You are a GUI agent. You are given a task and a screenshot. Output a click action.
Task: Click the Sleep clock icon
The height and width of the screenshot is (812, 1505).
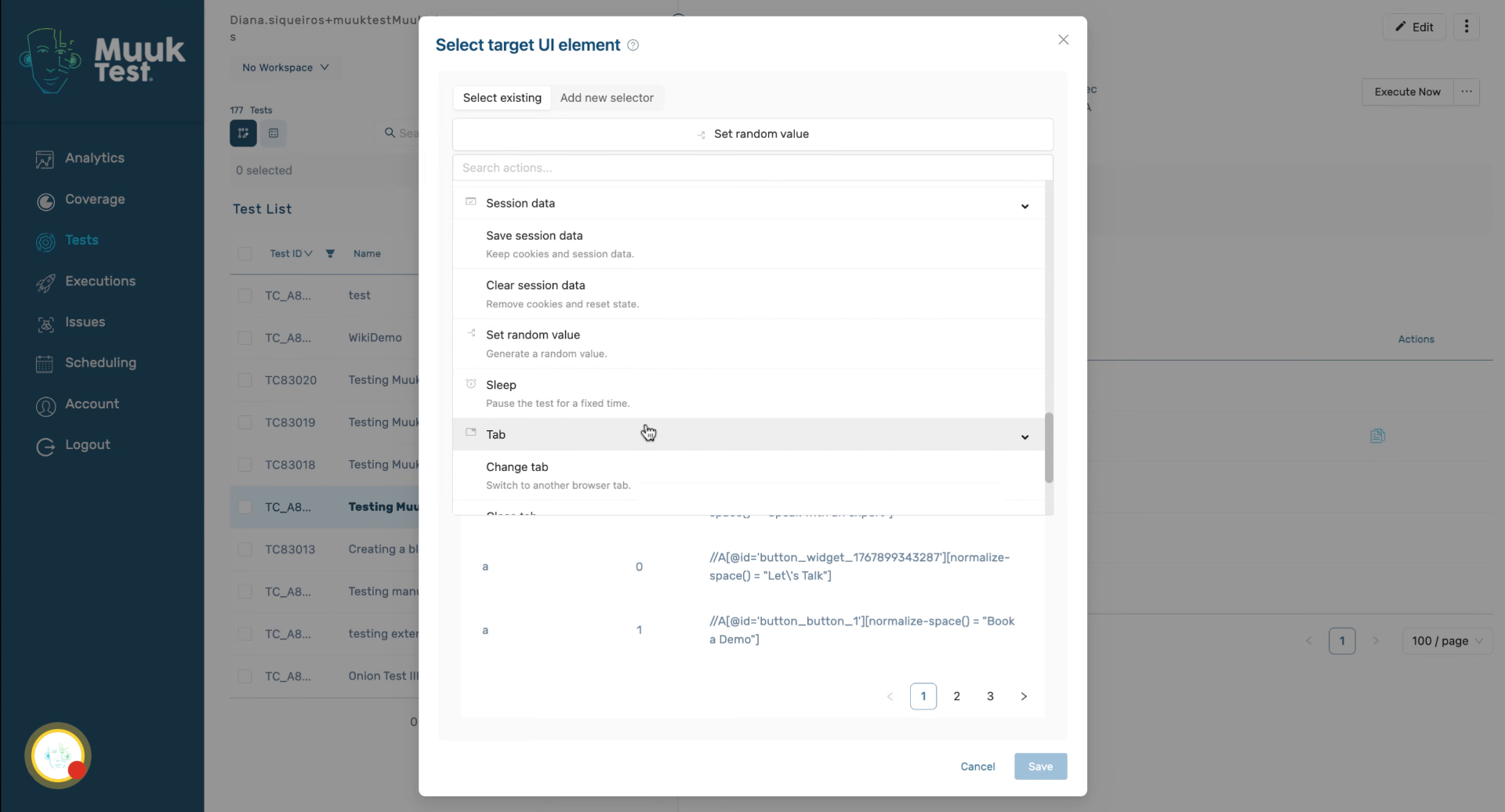click(x=471, y=383)
